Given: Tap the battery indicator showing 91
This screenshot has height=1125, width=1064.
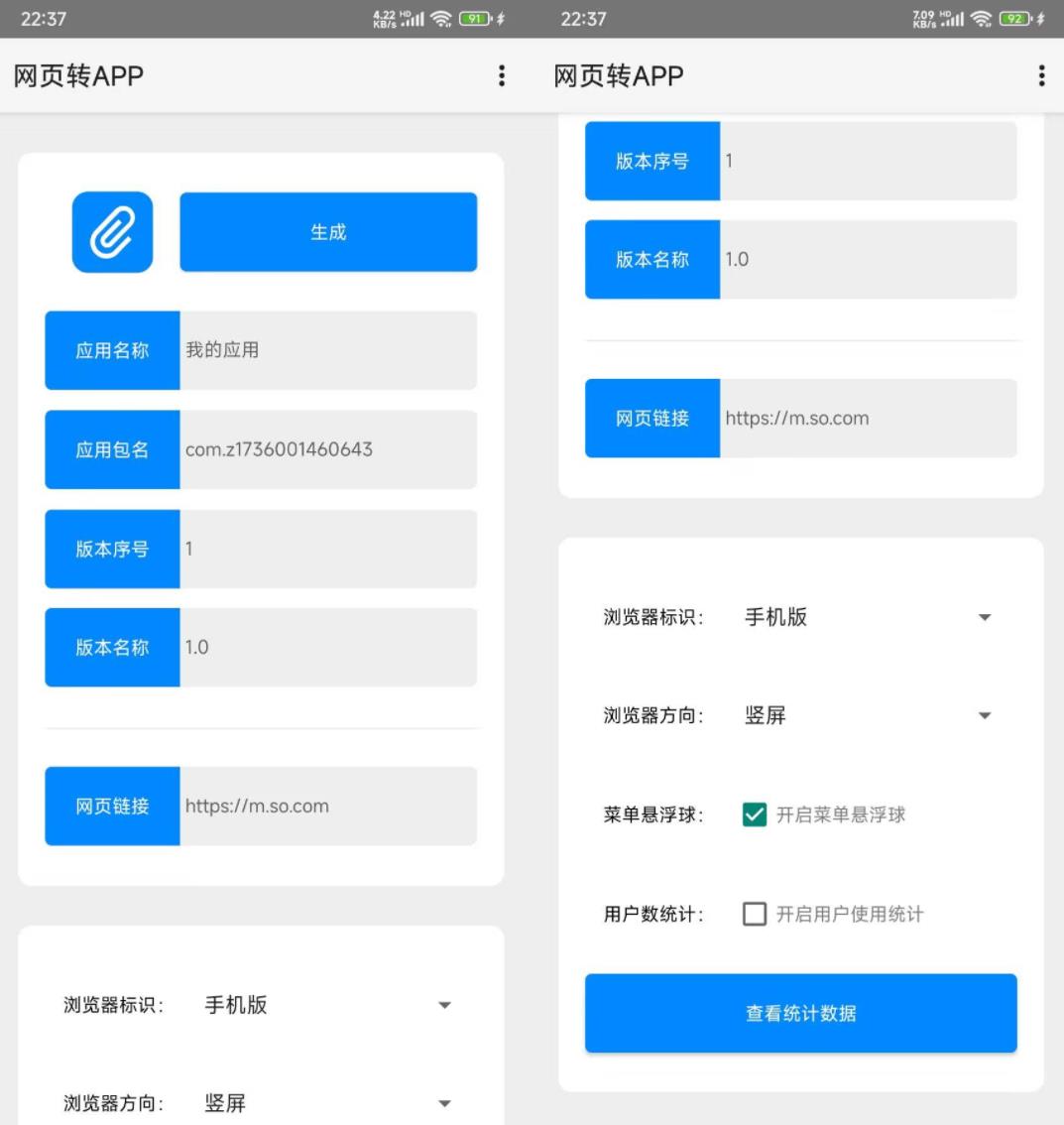Looking at the screenshot, I should pyautogui.click(x=476, y=19).
